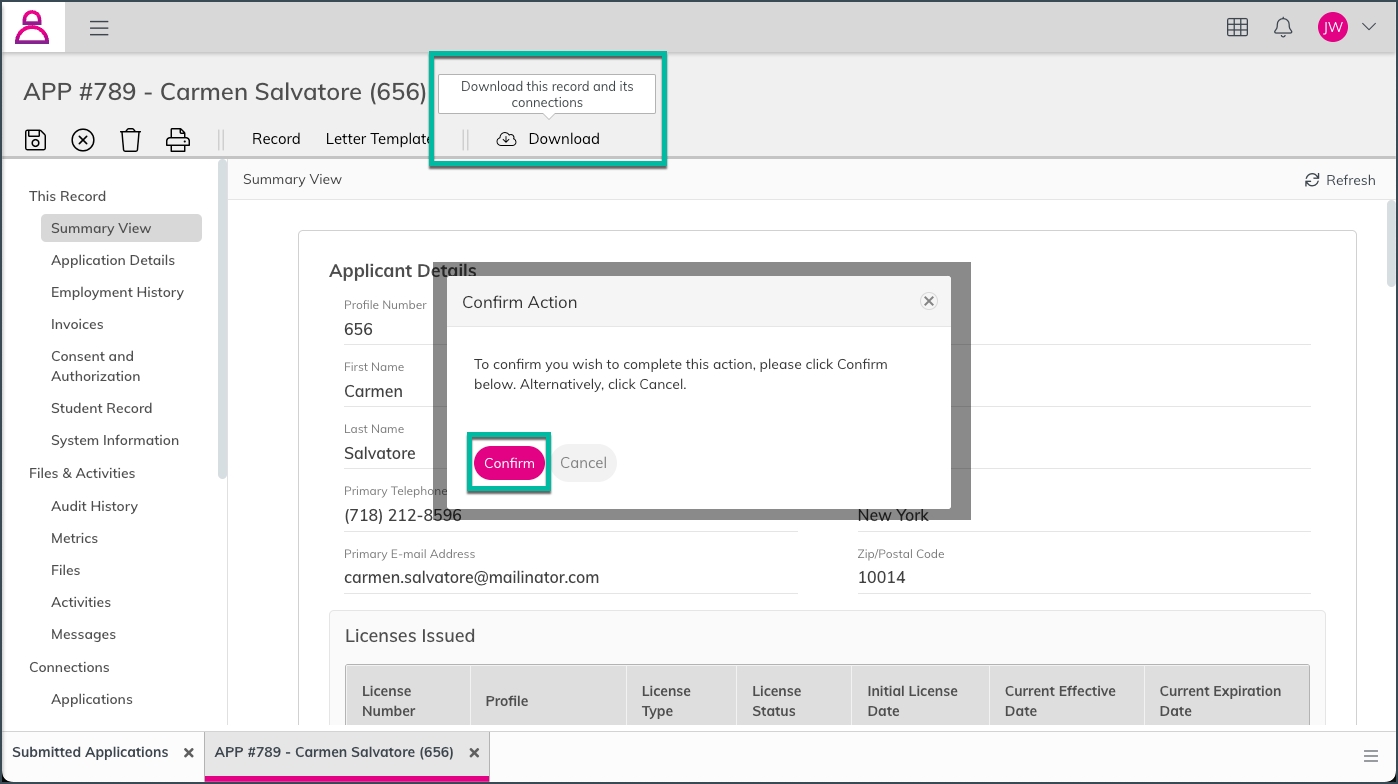
Task: Open the notifications bell
Action: click(1283, 28)
